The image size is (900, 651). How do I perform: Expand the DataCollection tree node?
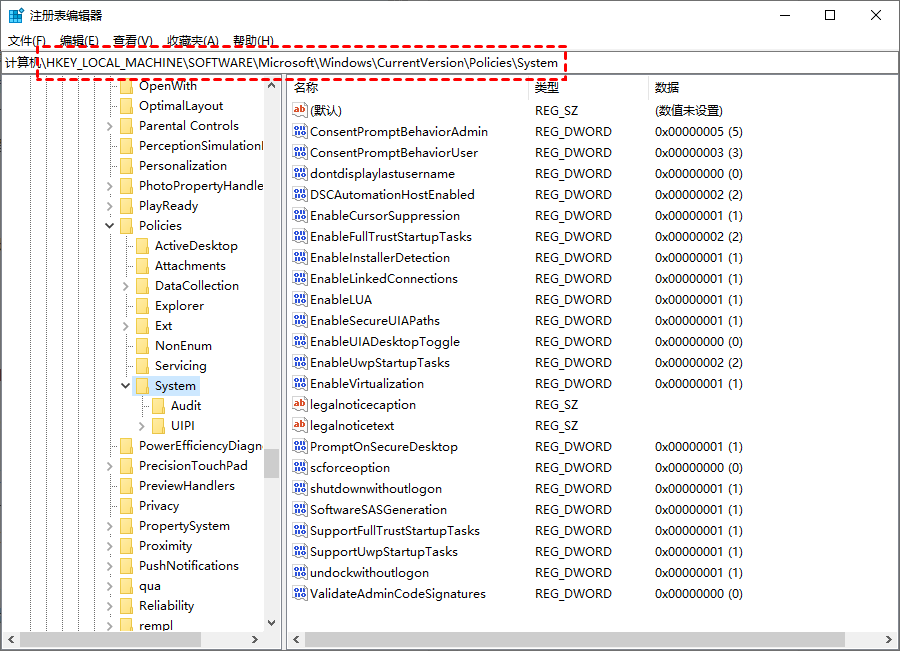(126, 286)
